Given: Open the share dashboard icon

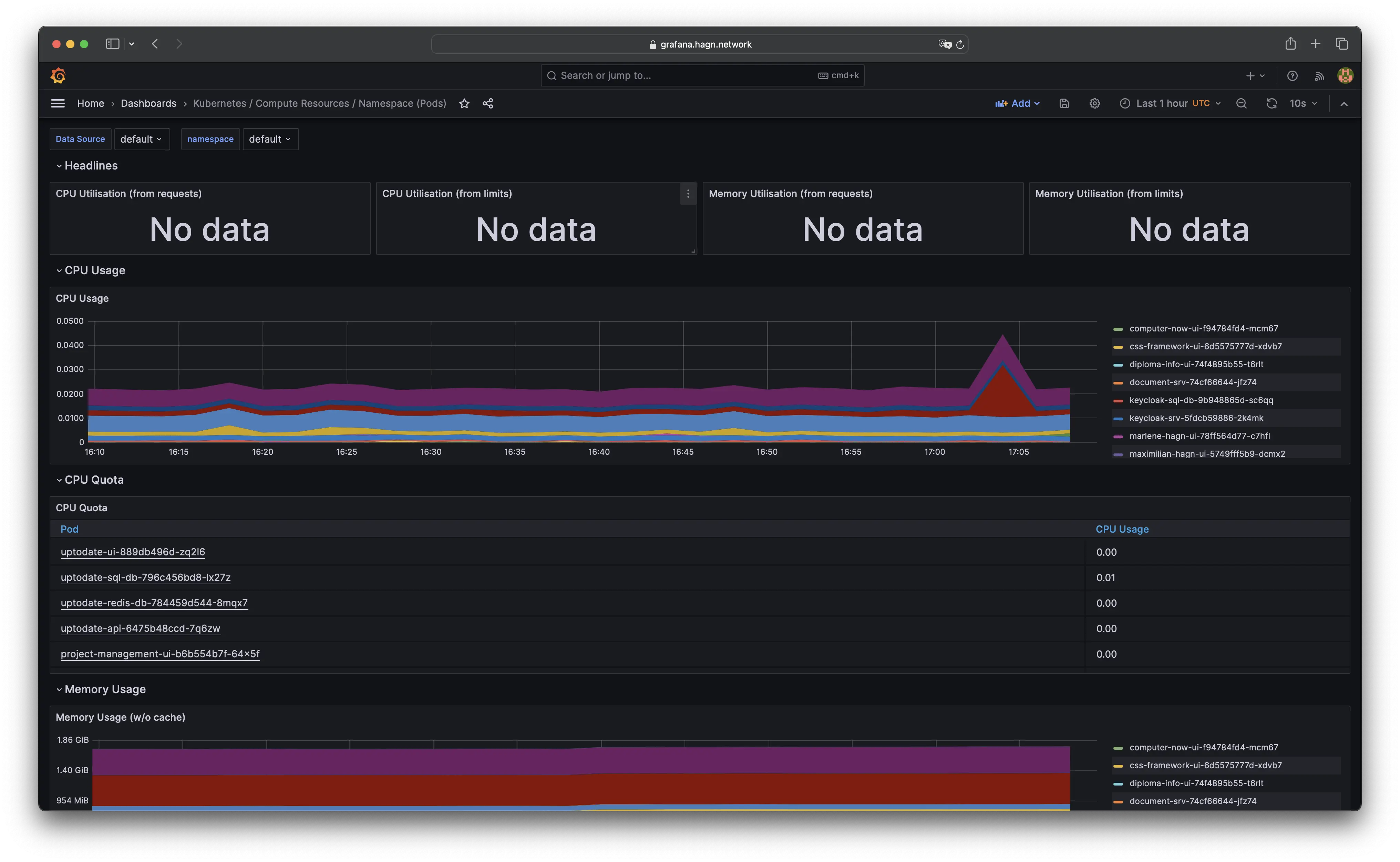Looking at the screenshot, I should pos(488,103).
